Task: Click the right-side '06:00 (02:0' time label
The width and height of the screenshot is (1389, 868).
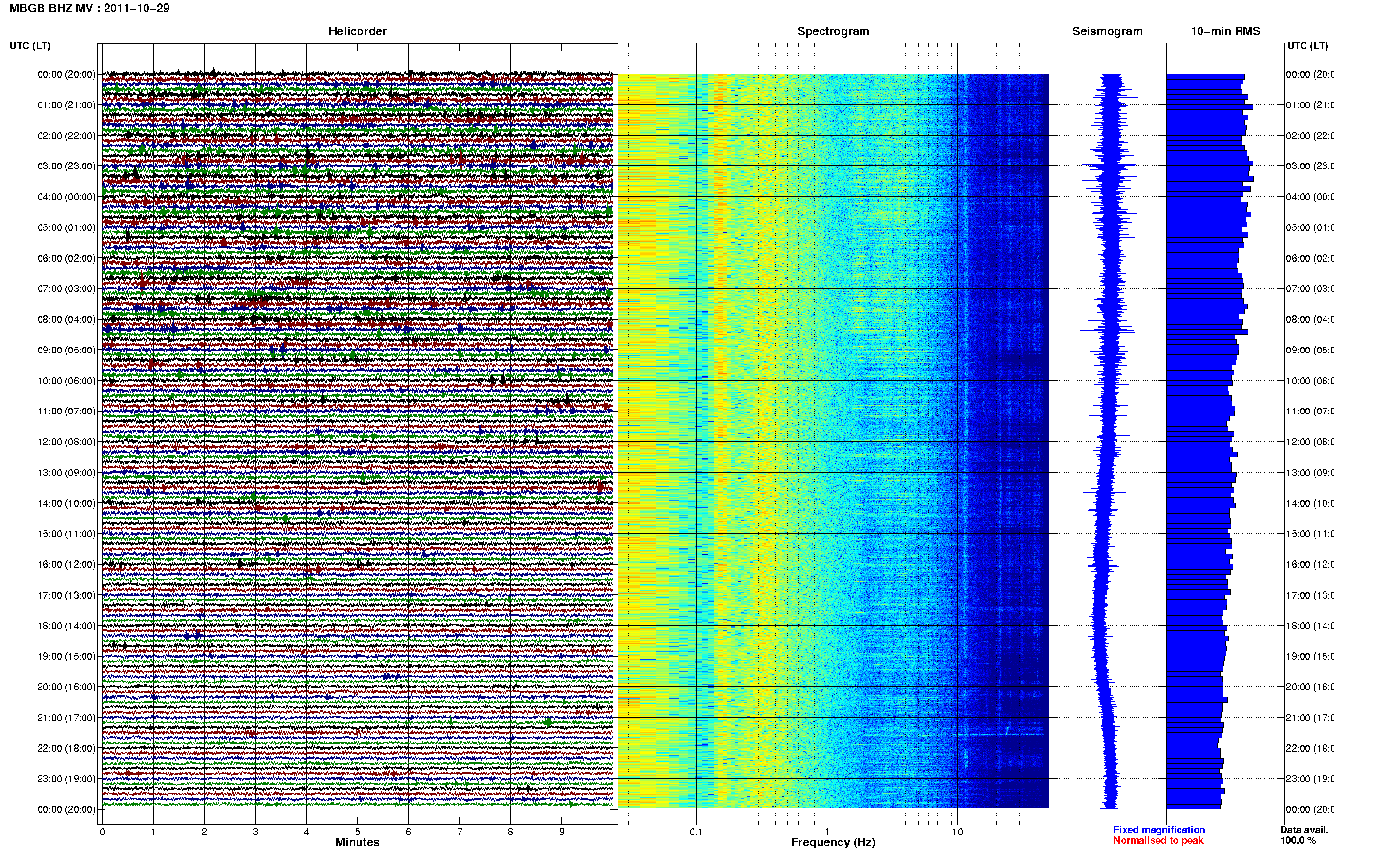Action: 1310,258
